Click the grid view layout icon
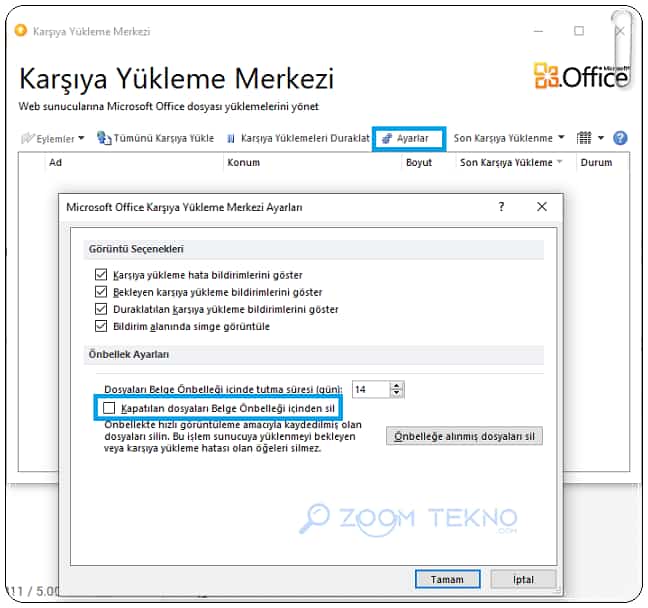Screen dimensions: 648x608 click(x=584, y=138)
